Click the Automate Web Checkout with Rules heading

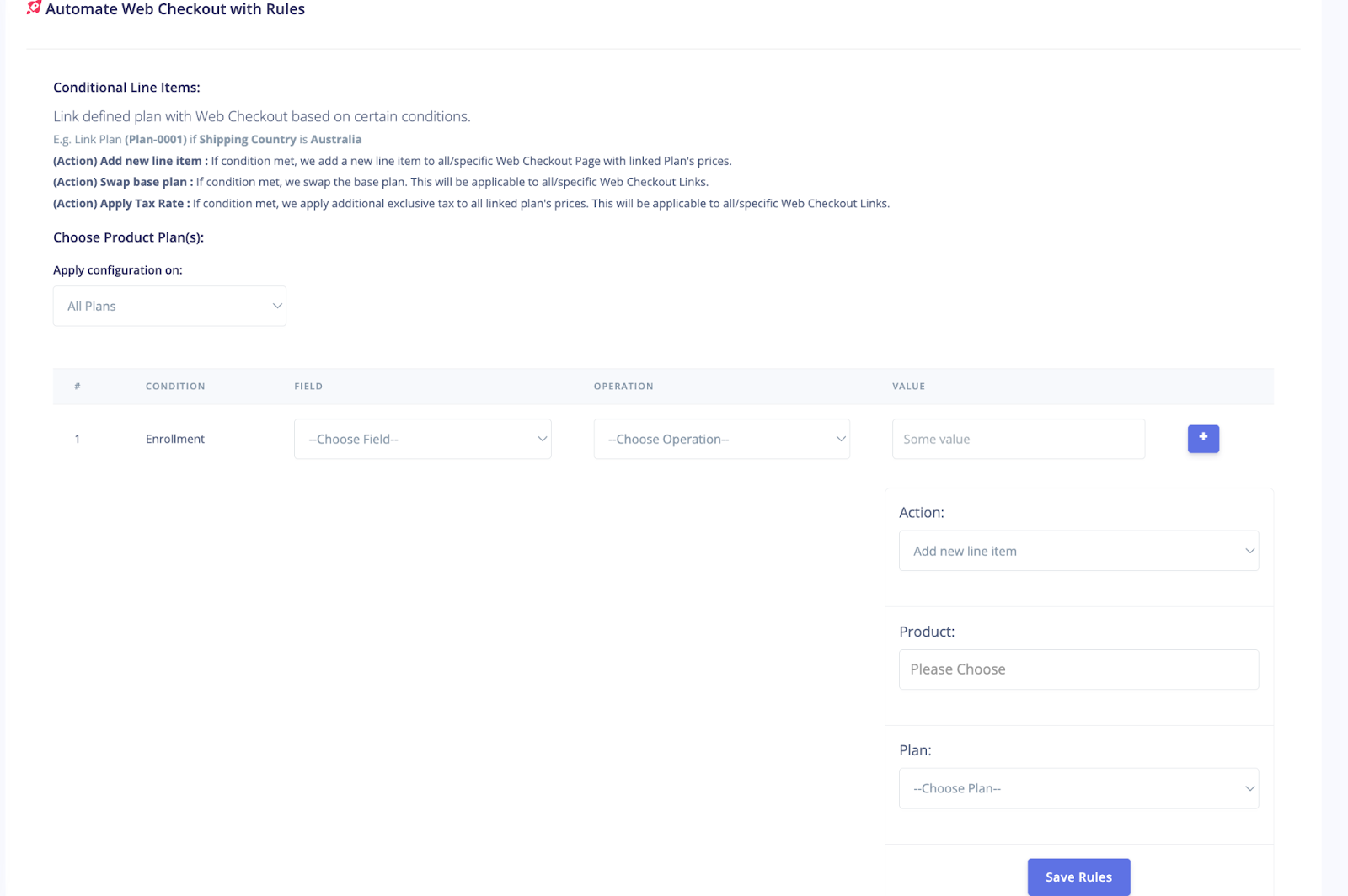175,9
